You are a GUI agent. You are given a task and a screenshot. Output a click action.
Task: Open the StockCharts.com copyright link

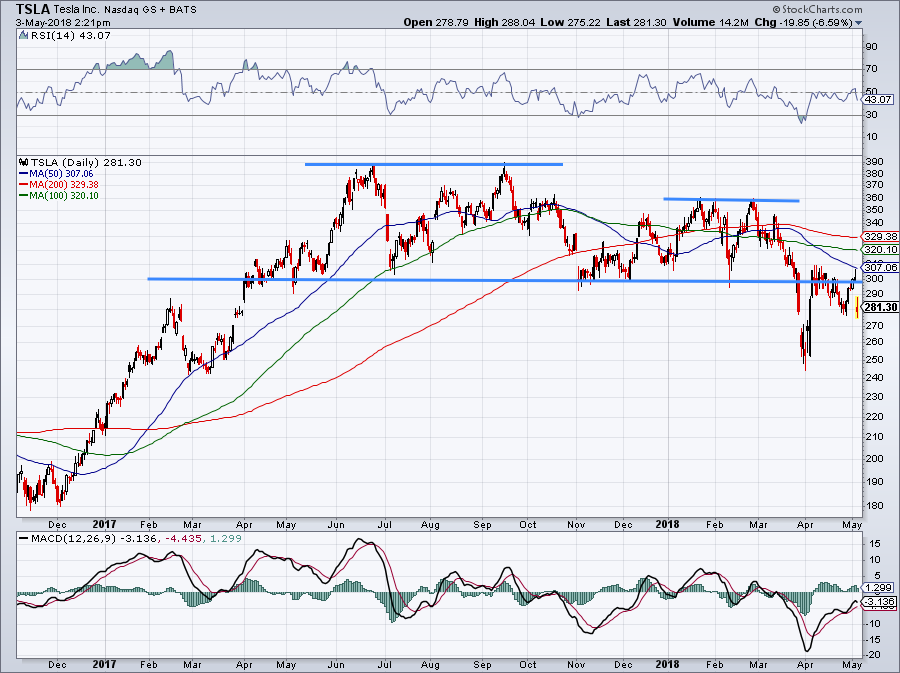tap(817, 9)
